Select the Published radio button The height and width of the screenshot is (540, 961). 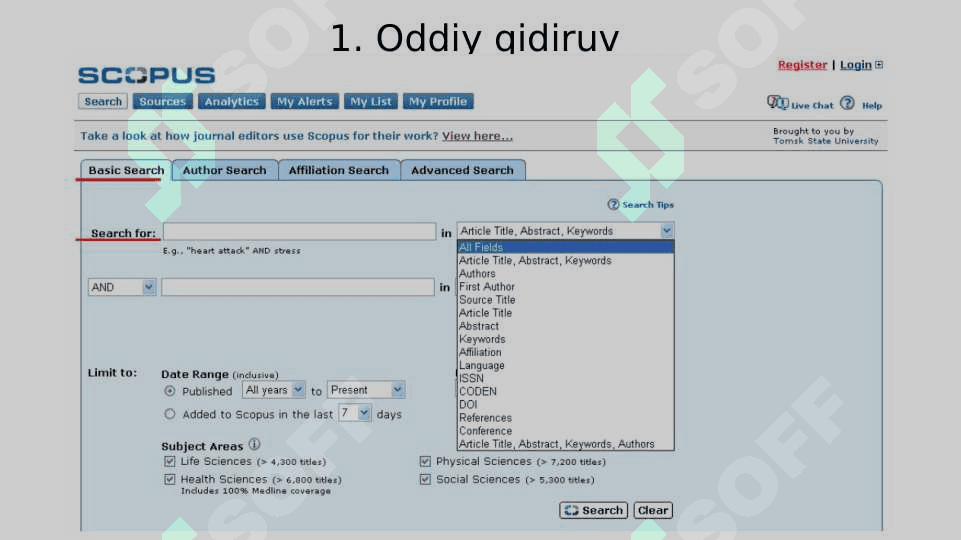170,391
